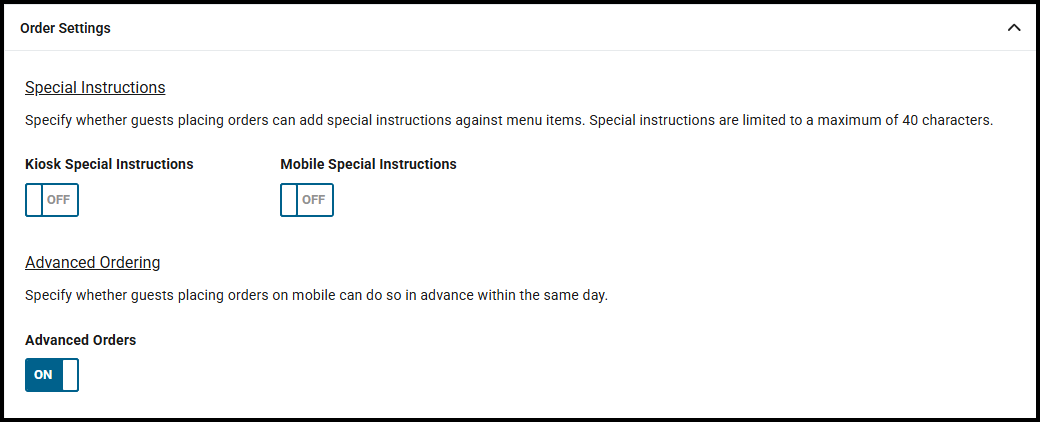The height and width of the screenshot is (422, 1040).
Task: Click the knob of the Kiosk switch
Action: [x=35, y=200]
